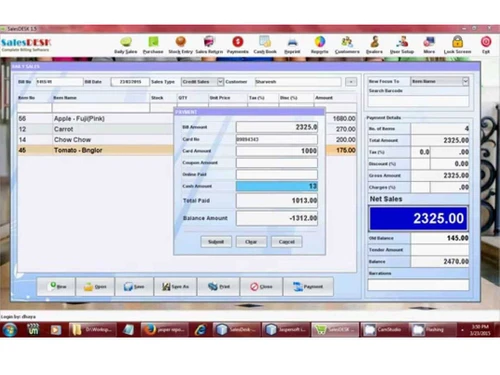This screenshot has height=375, width=500.
Task: Focus the Bill Amount field
Action: 277,127
